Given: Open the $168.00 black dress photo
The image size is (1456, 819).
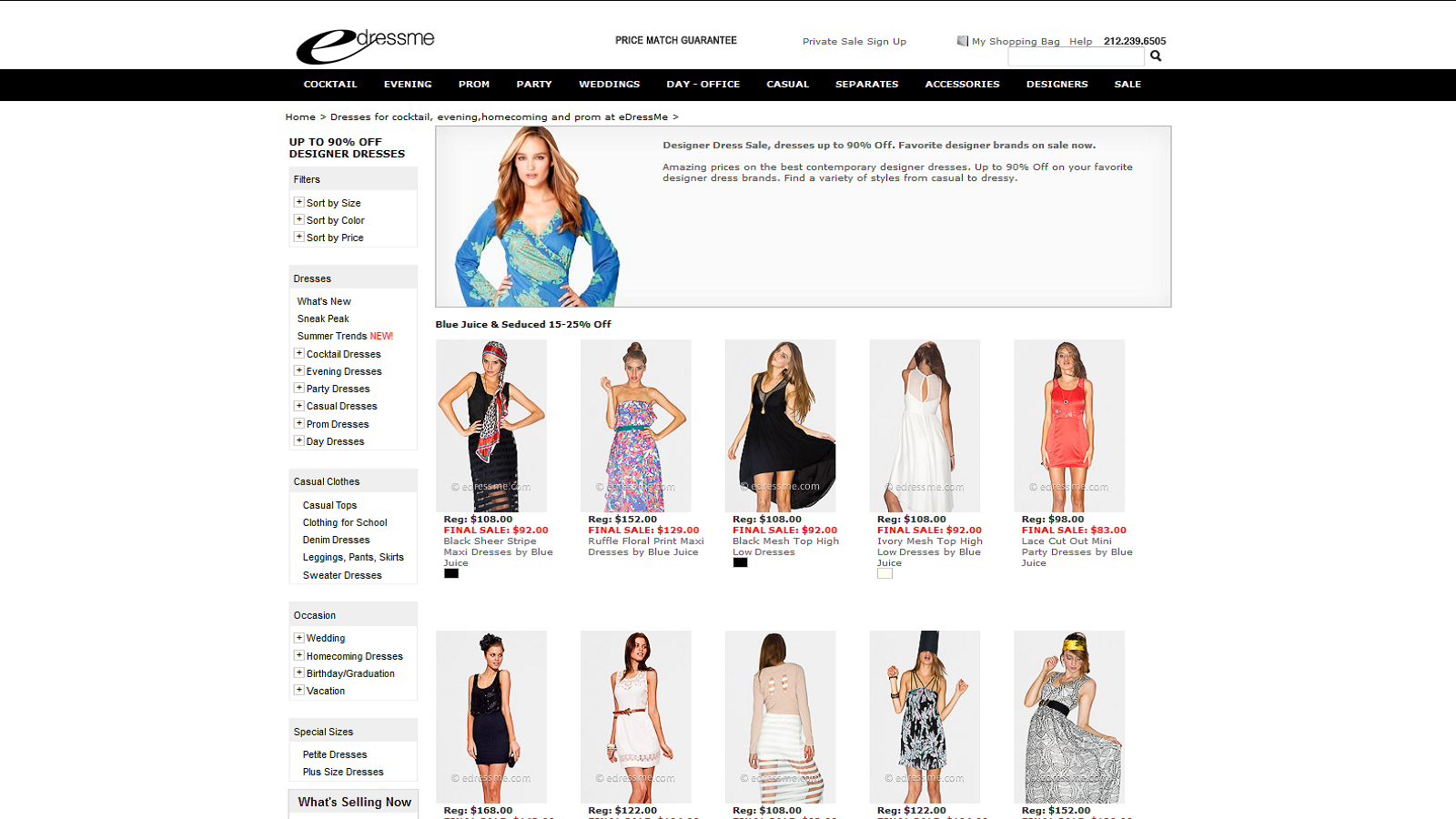Looking at the screenshot, I should click(491, 716).
